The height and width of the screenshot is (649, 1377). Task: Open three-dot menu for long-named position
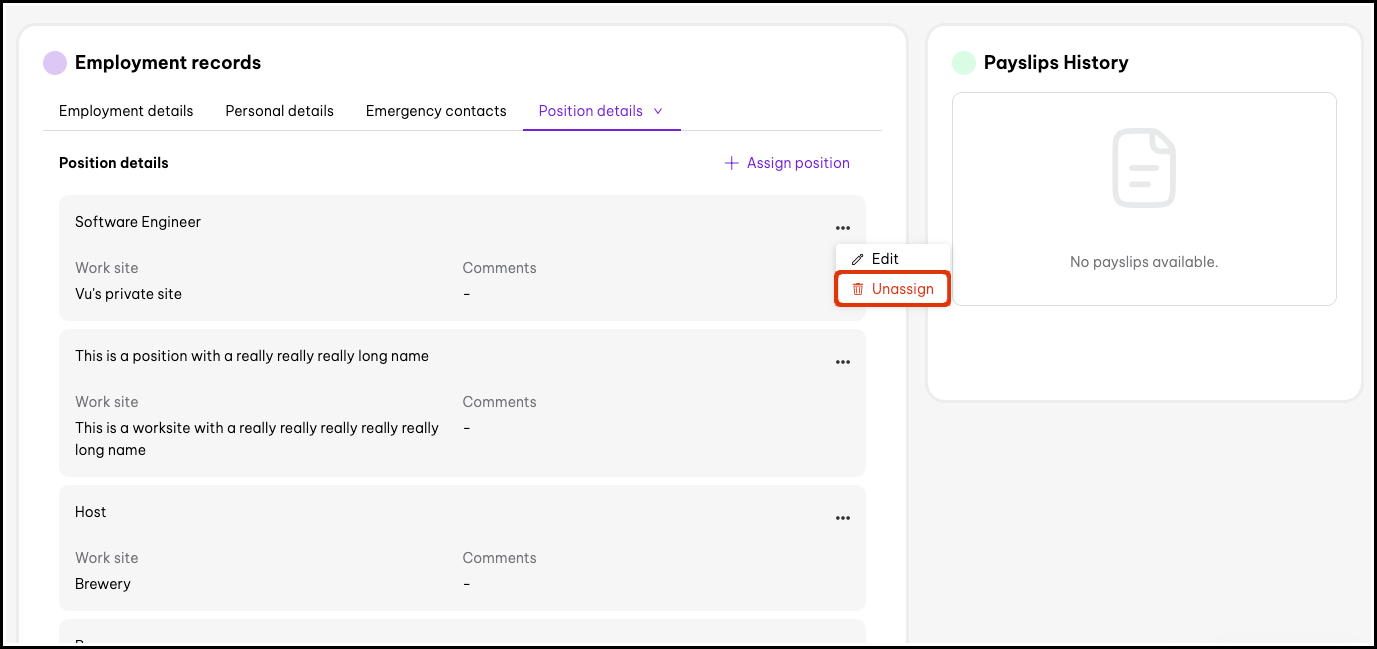tap(843, 362)
